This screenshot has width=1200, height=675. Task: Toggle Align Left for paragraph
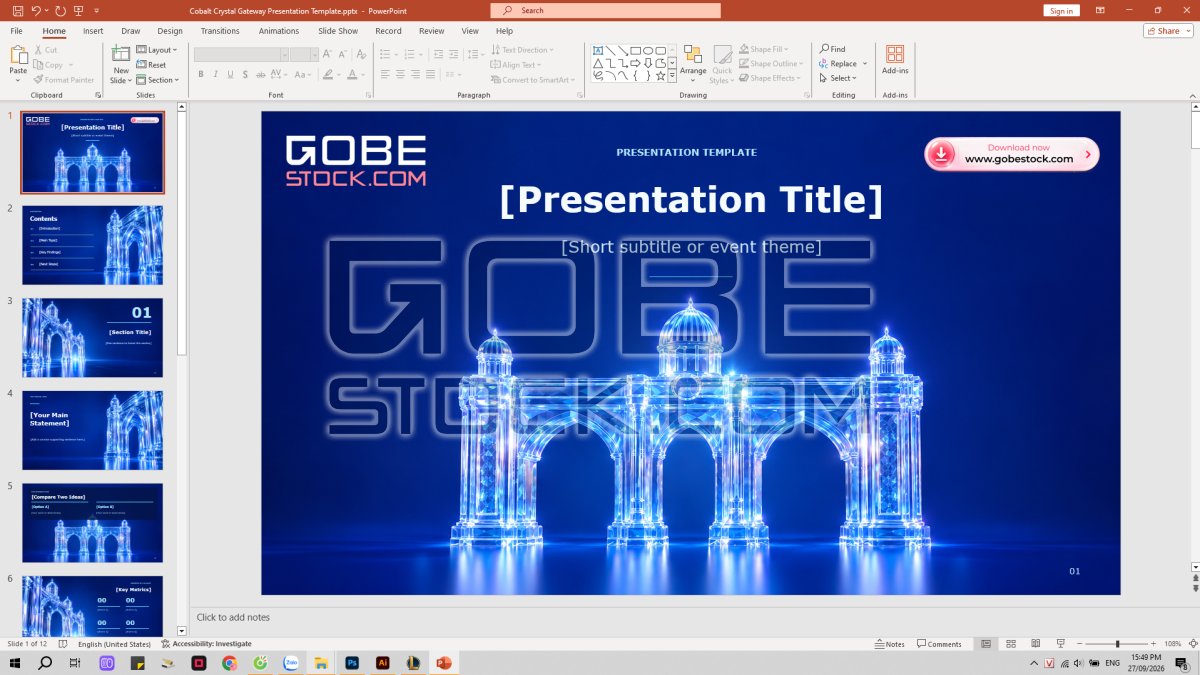[x=385, y=74]
